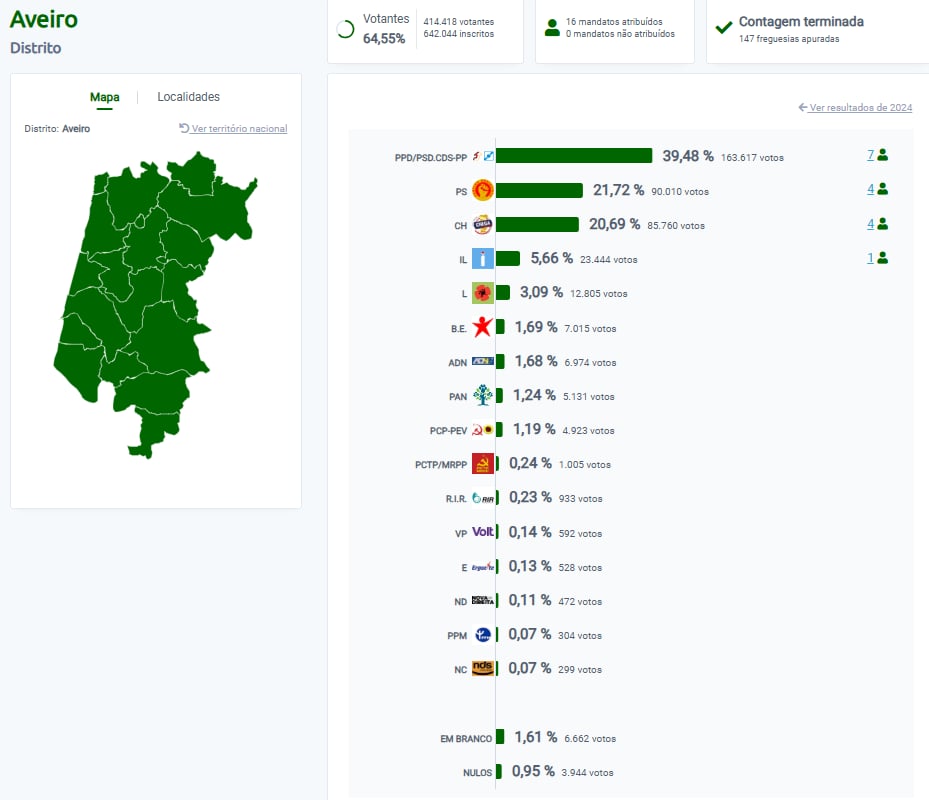929x800 pixels.
Task: Click the PS party logo icon
Action: point(483,190)
